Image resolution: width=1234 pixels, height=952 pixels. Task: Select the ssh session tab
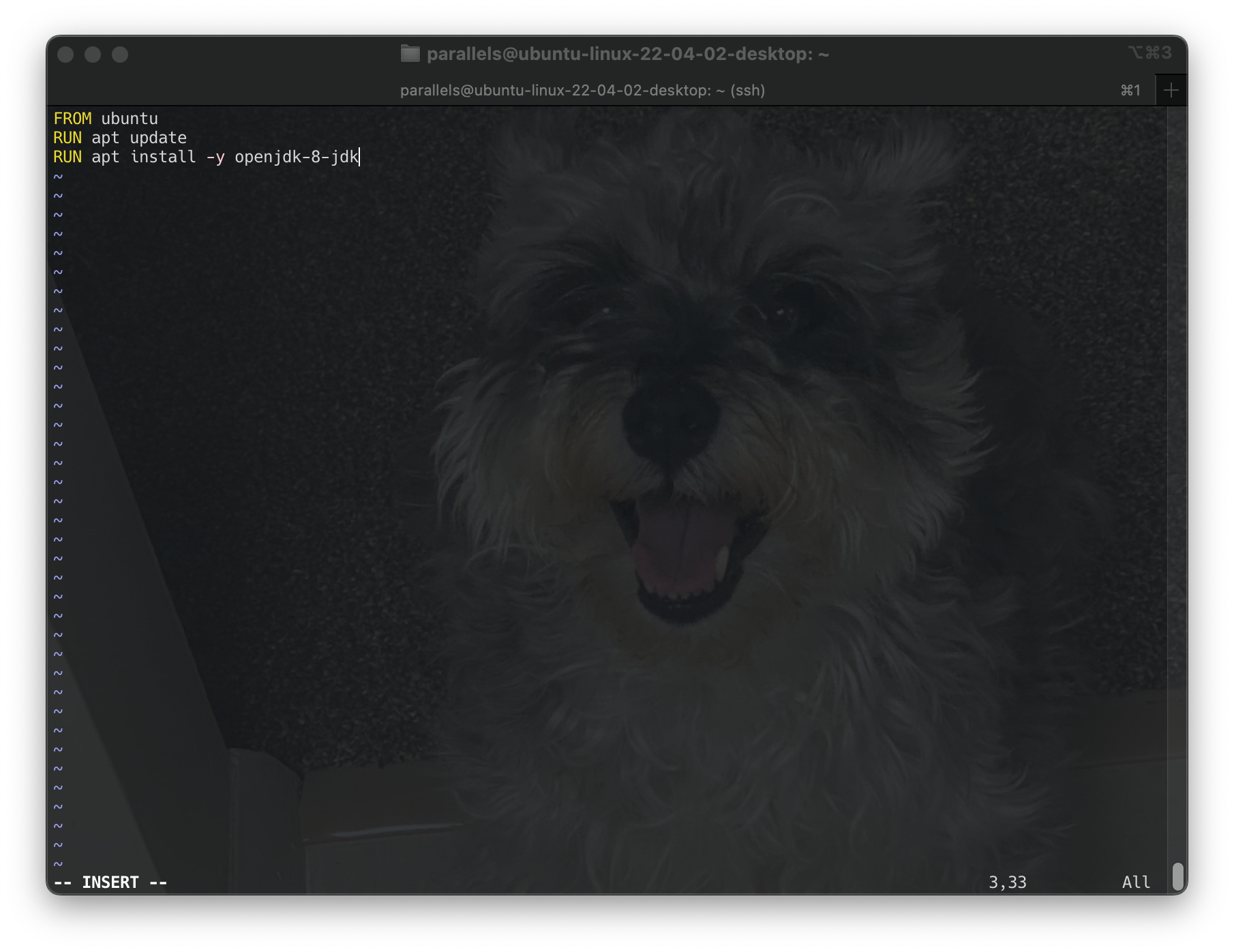(582, 90)
